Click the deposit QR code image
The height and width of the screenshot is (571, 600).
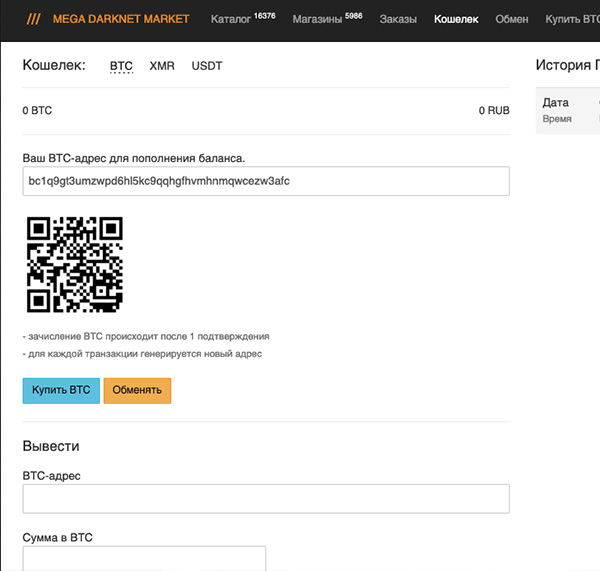[75, 264]
